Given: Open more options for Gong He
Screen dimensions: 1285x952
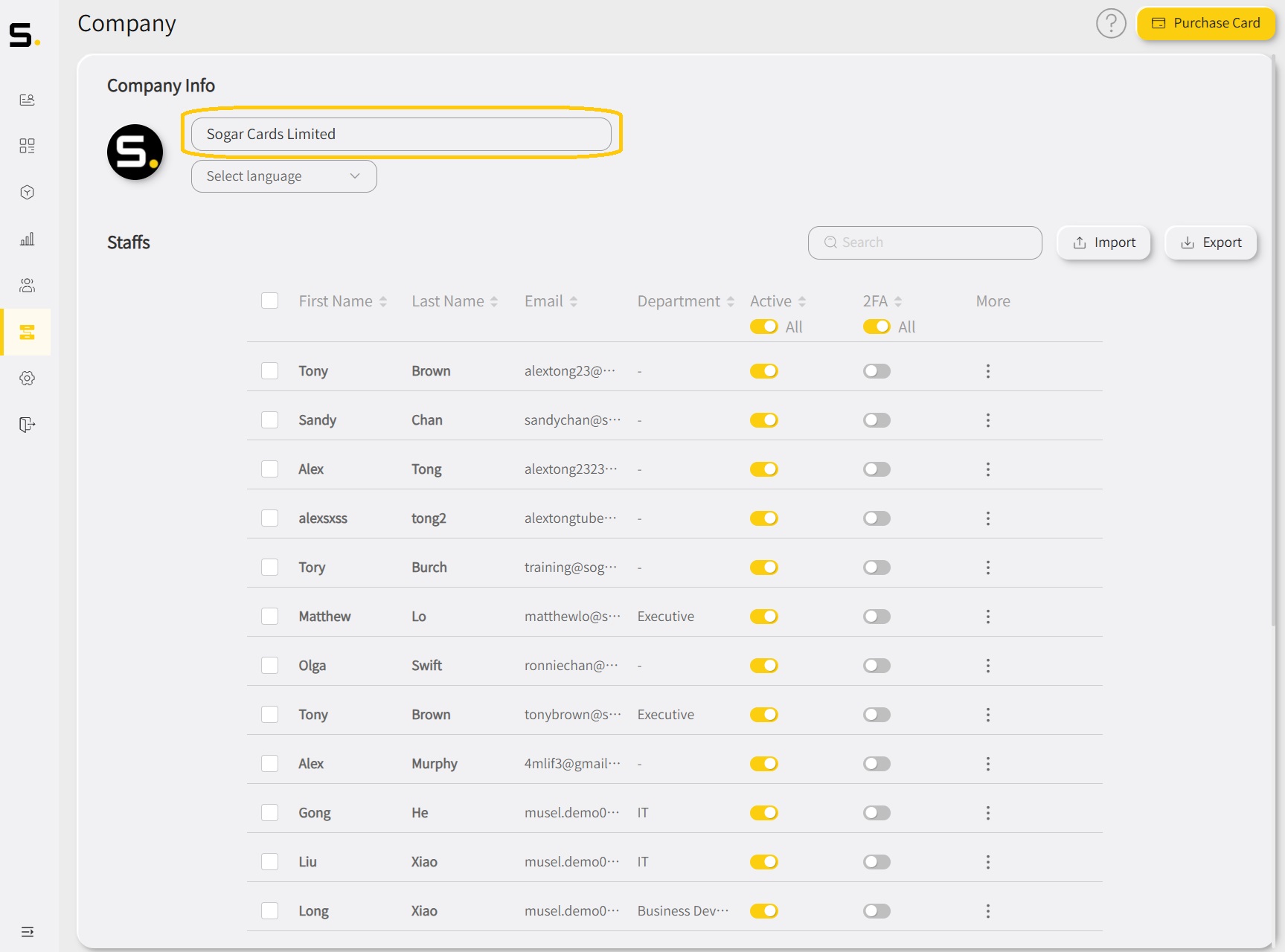Looking at the screenshot, I should tap(988, 813).
